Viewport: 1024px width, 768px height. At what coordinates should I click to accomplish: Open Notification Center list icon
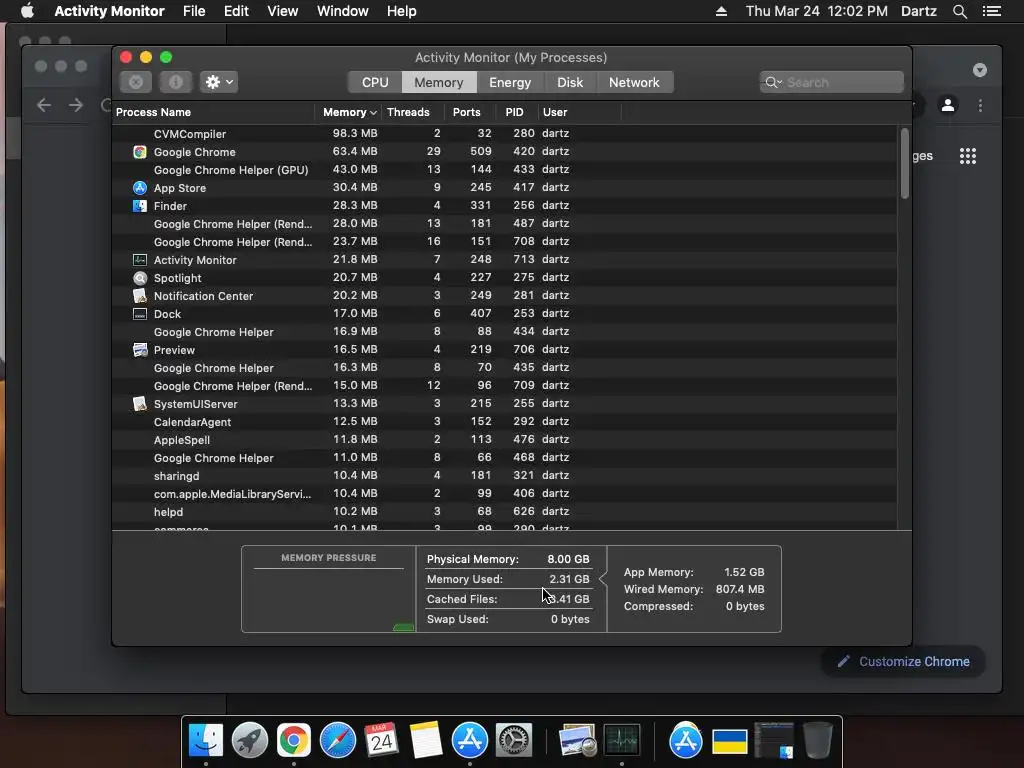991,11
